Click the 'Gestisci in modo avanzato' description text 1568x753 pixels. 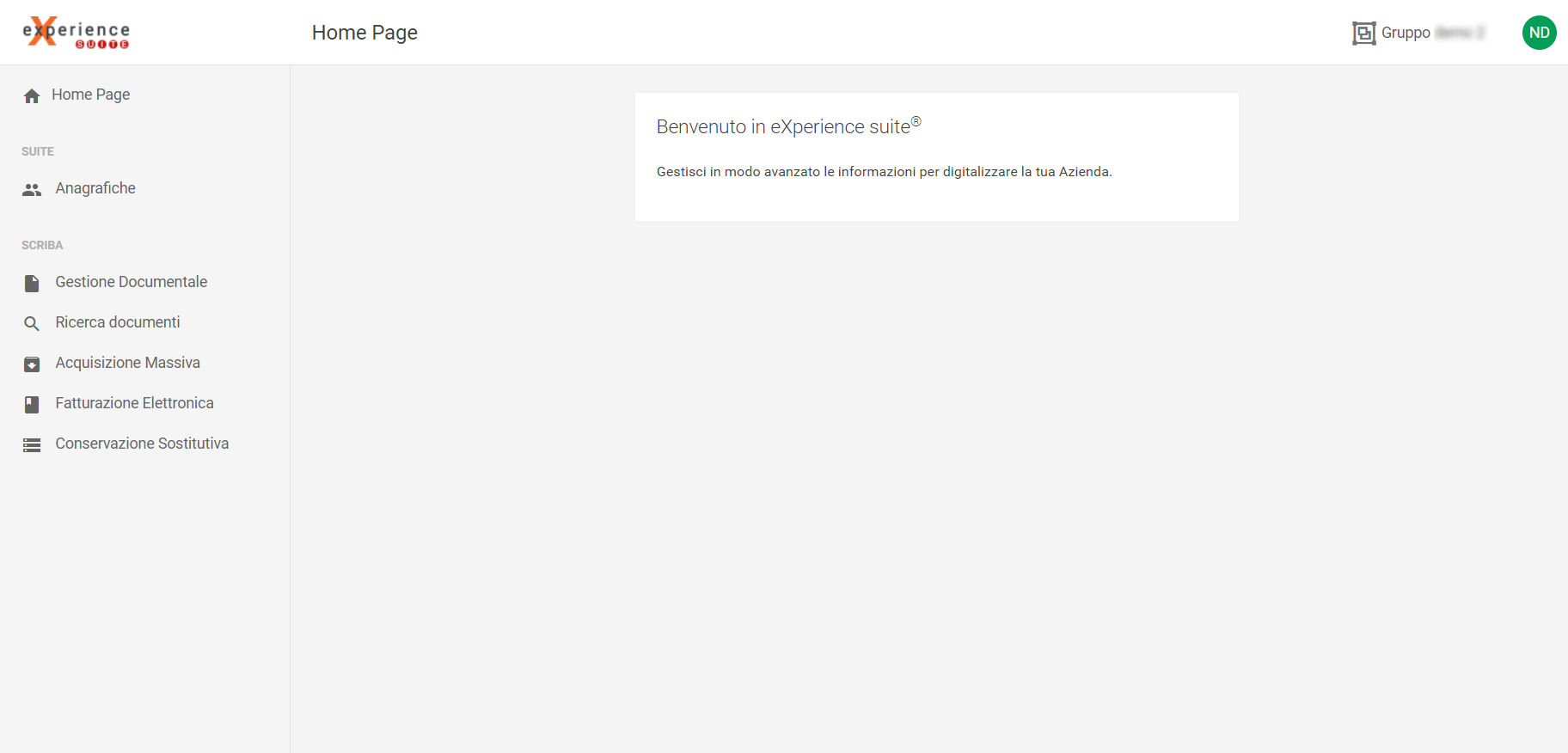(885, 172)
